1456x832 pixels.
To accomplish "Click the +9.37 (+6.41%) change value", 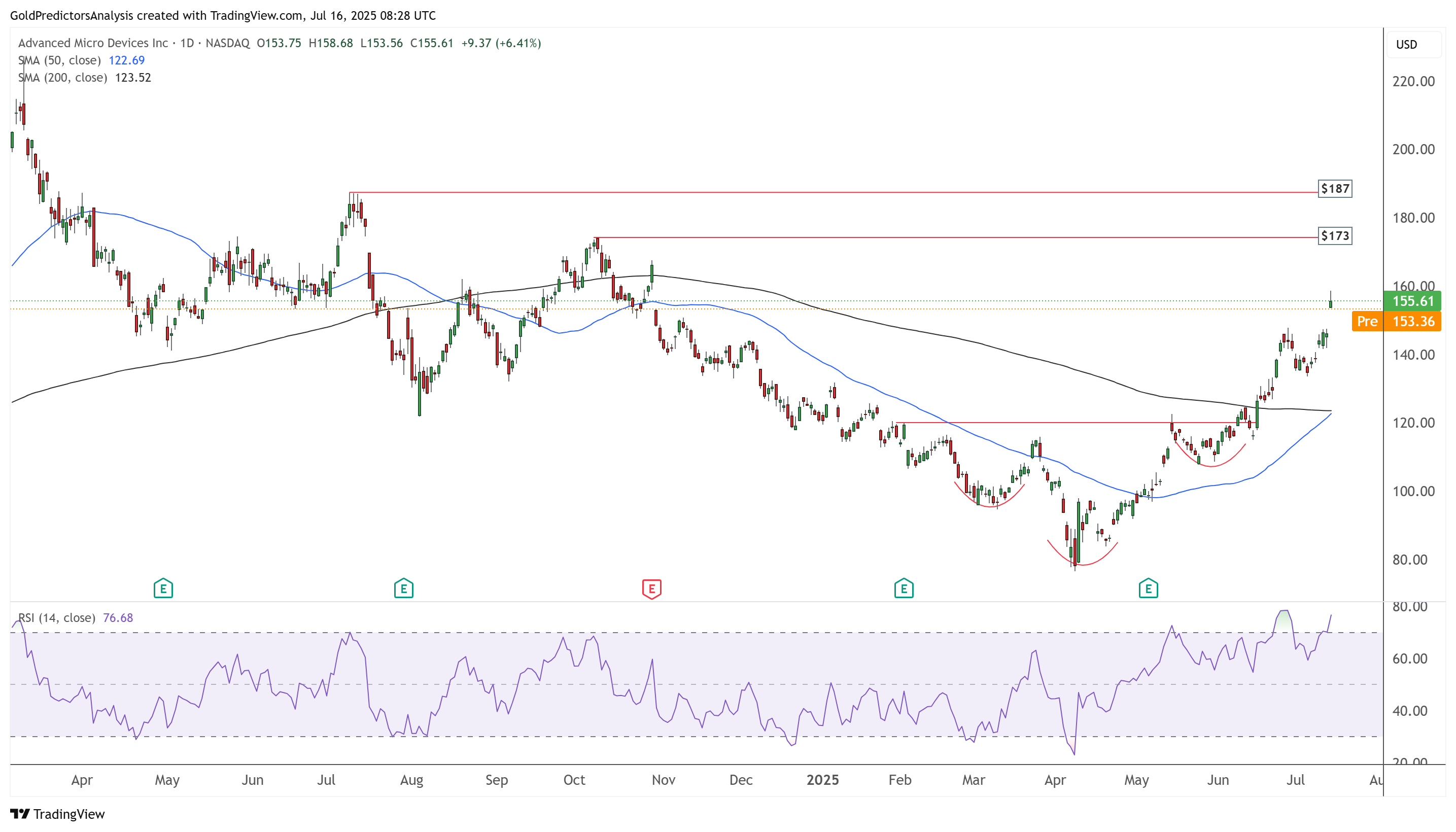I will tap(501, 43).
